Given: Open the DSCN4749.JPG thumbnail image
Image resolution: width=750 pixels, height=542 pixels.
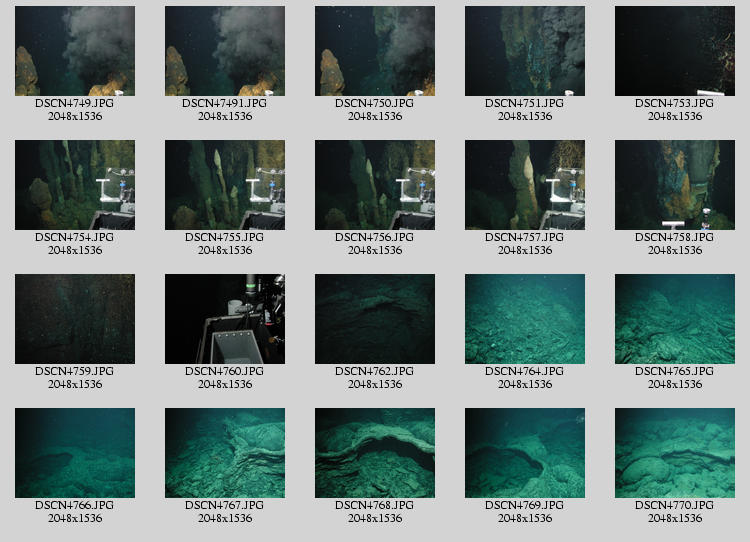Looking at the screenshot, I should click(x=75, y=51).
